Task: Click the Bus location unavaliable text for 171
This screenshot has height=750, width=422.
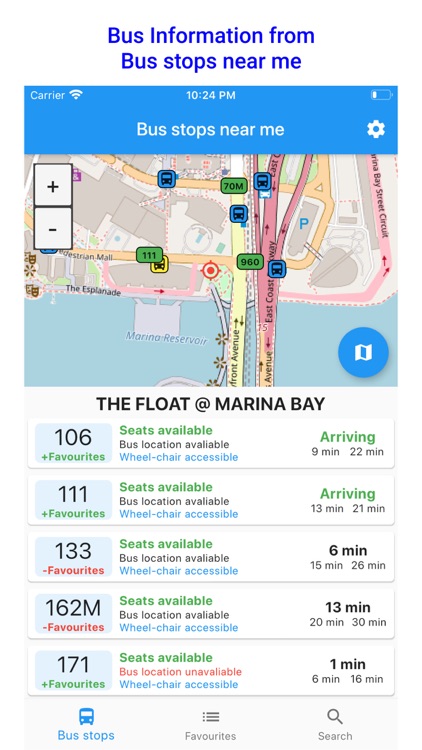Action: (180, 672)
